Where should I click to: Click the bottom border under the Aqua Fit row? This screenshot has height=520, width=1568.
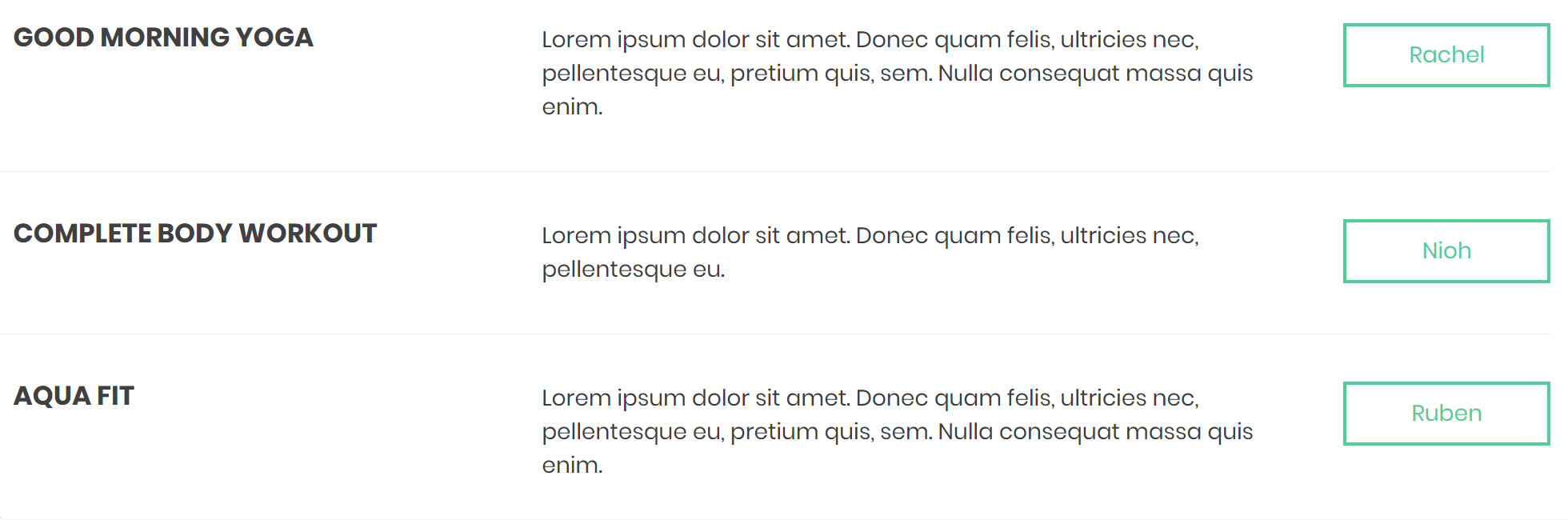coord(774,519)
